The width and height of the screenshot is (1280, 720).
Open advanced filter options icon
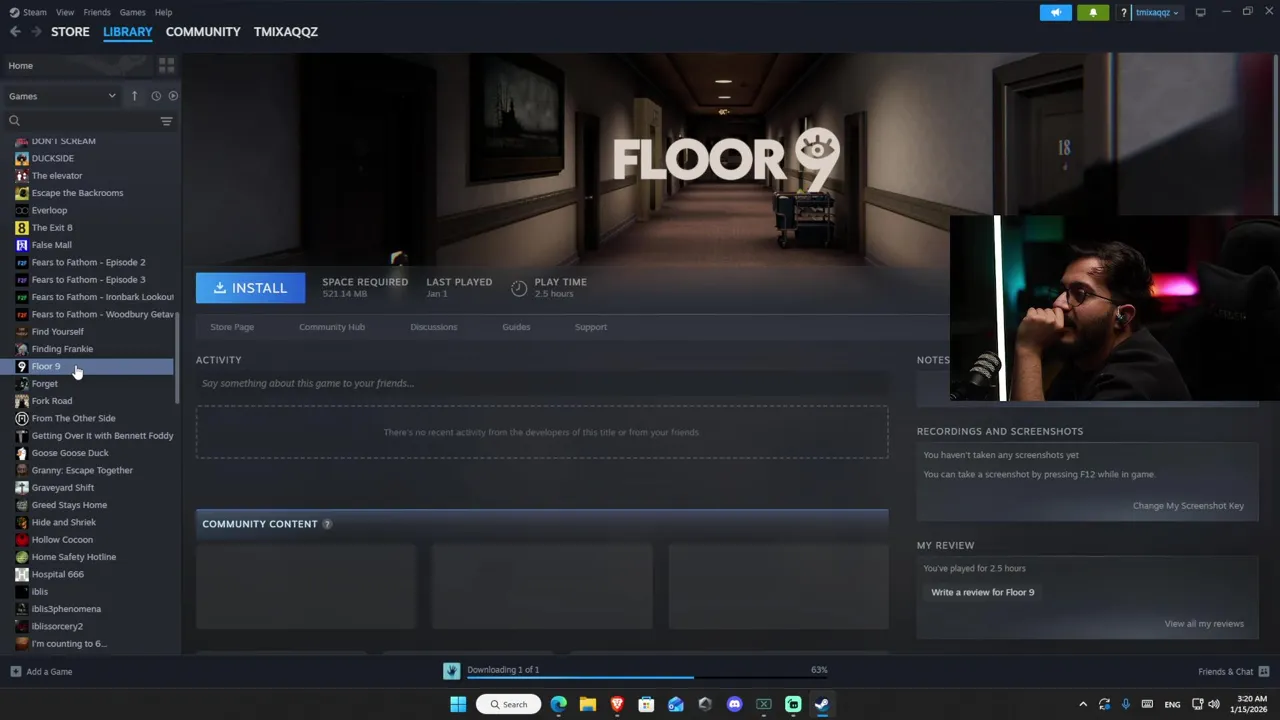click(x=166, y=121)
